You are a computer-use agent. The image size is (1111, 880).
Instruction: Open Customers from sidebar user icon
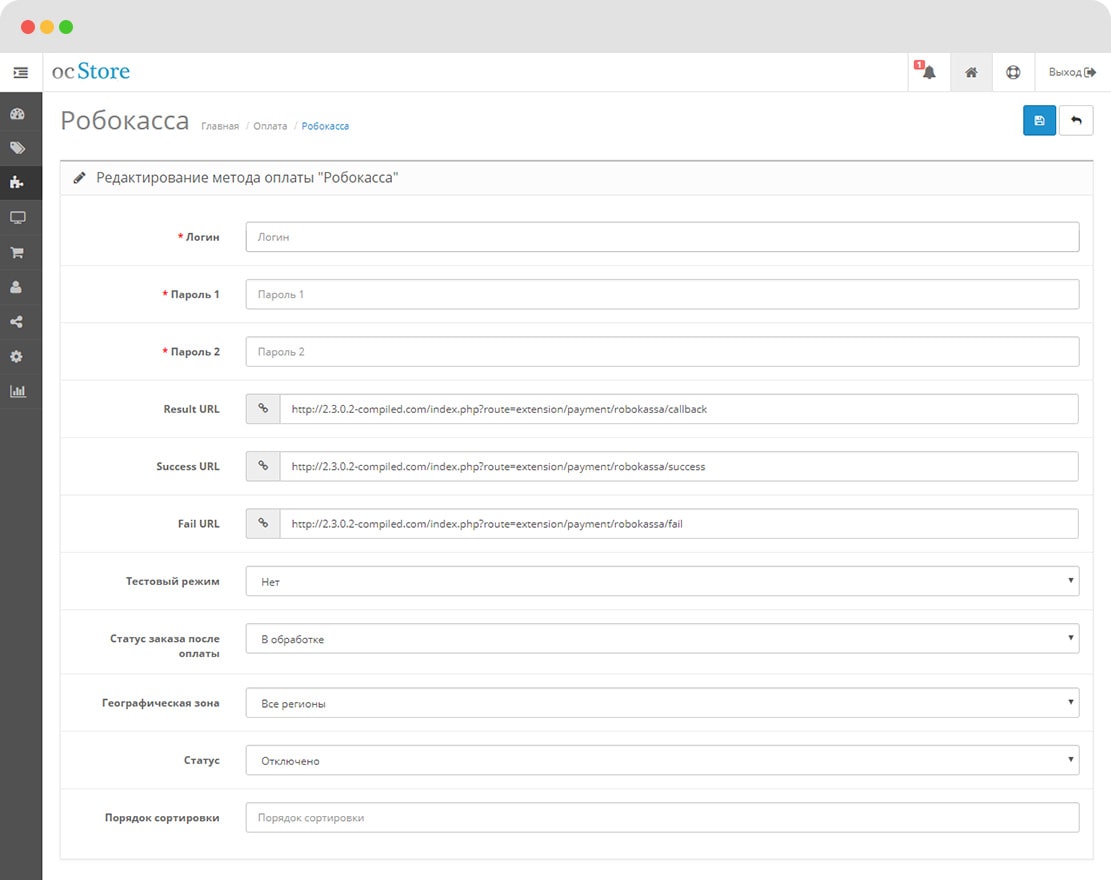(16, 287)
